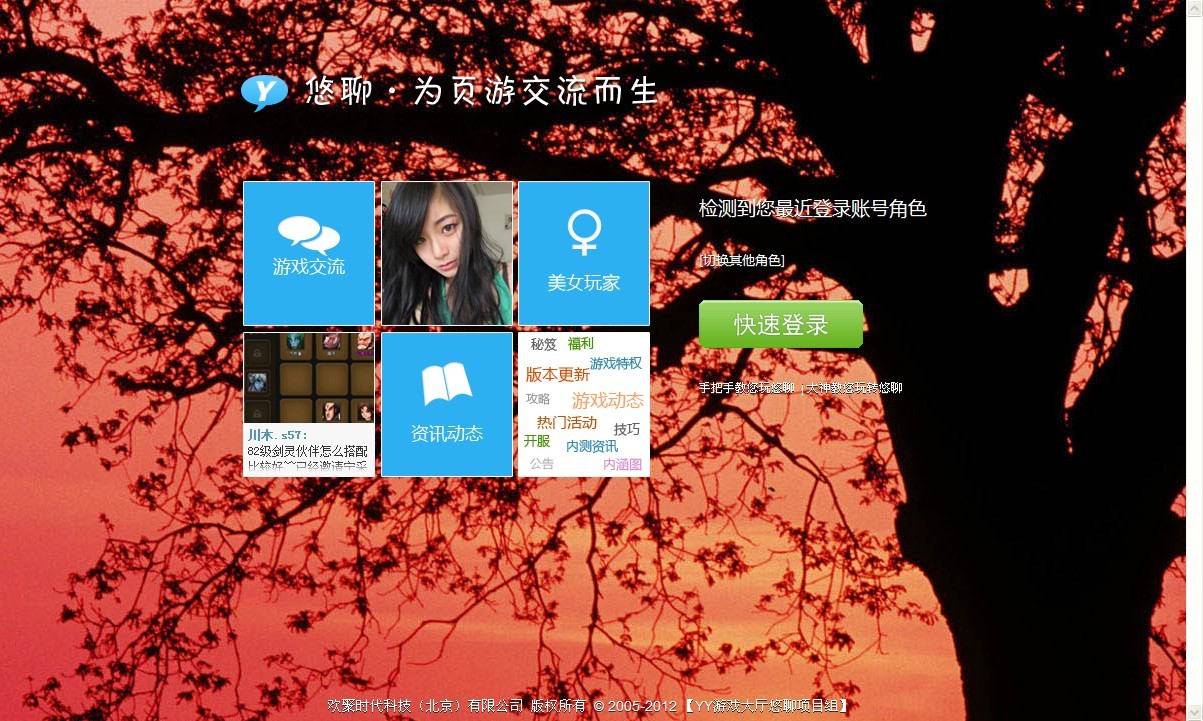Click the pink 内涵图 tag
Screen dimensions: 1203x721
point(624,464)
